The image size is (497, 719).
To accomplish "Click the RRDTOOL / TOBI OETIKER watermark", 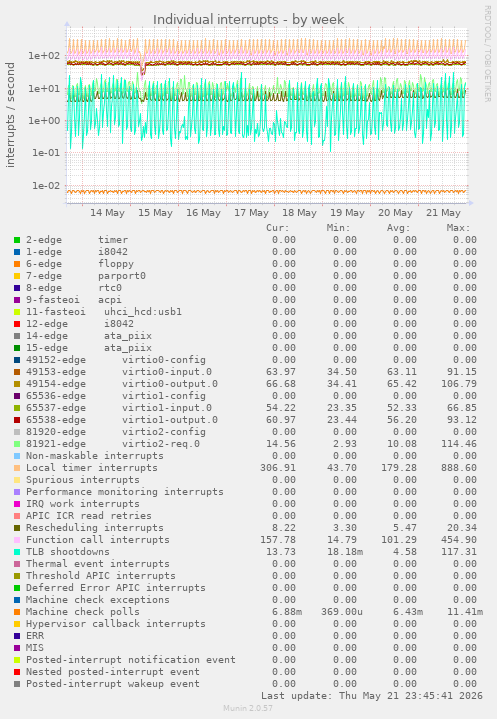I will click(x=487, y=54).
